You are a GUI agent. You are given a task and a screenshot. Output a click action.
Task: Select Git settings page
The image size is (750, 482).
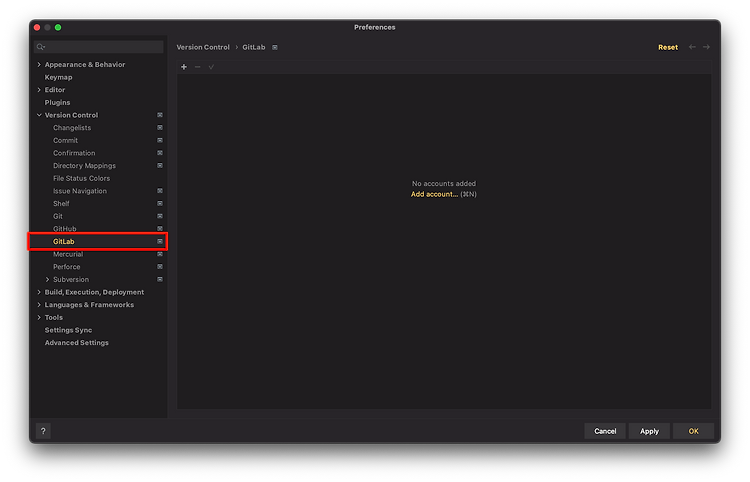[58, 216]
